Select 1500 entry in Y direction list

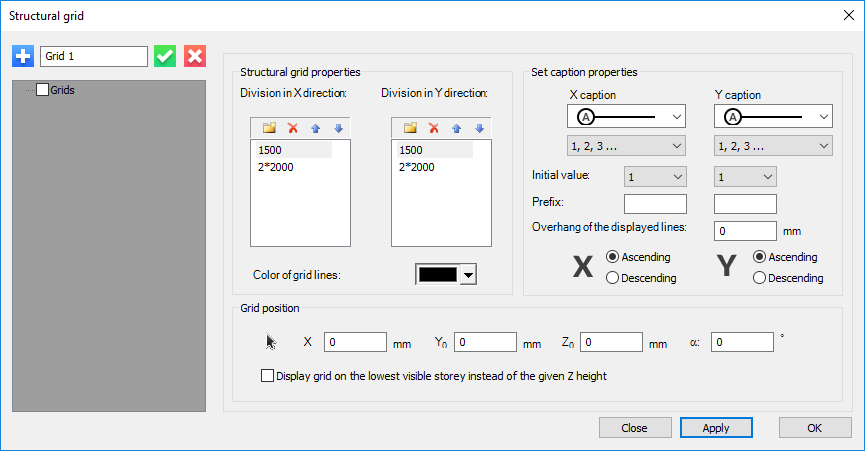[x=435, y=150]
